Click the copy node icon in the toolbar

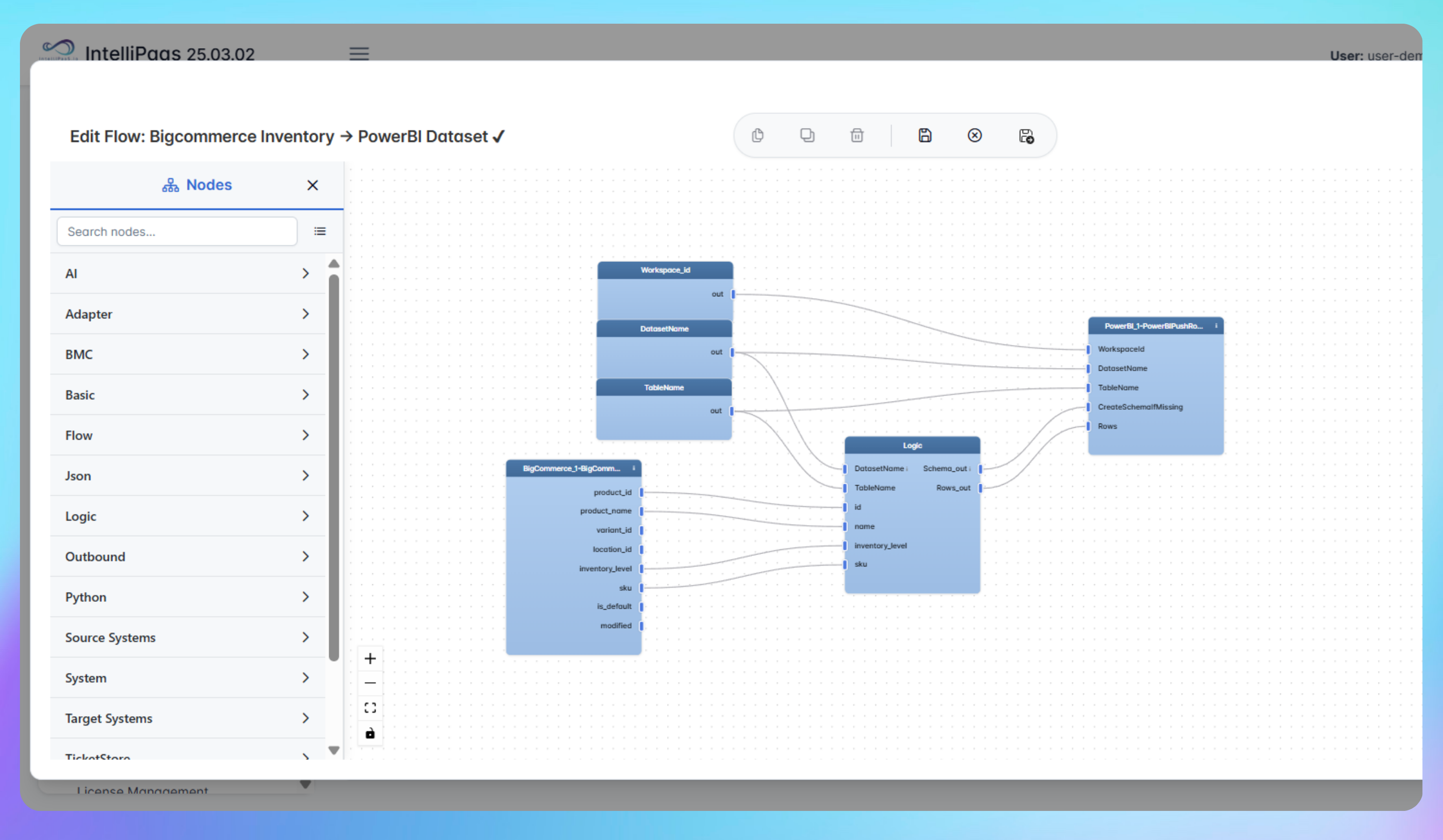click(x=757, y=135)
